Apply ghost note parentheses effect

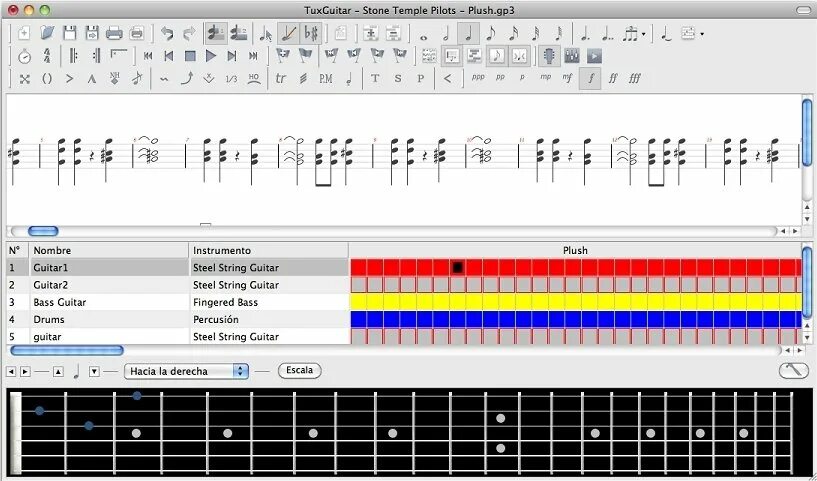click(47, 79)
